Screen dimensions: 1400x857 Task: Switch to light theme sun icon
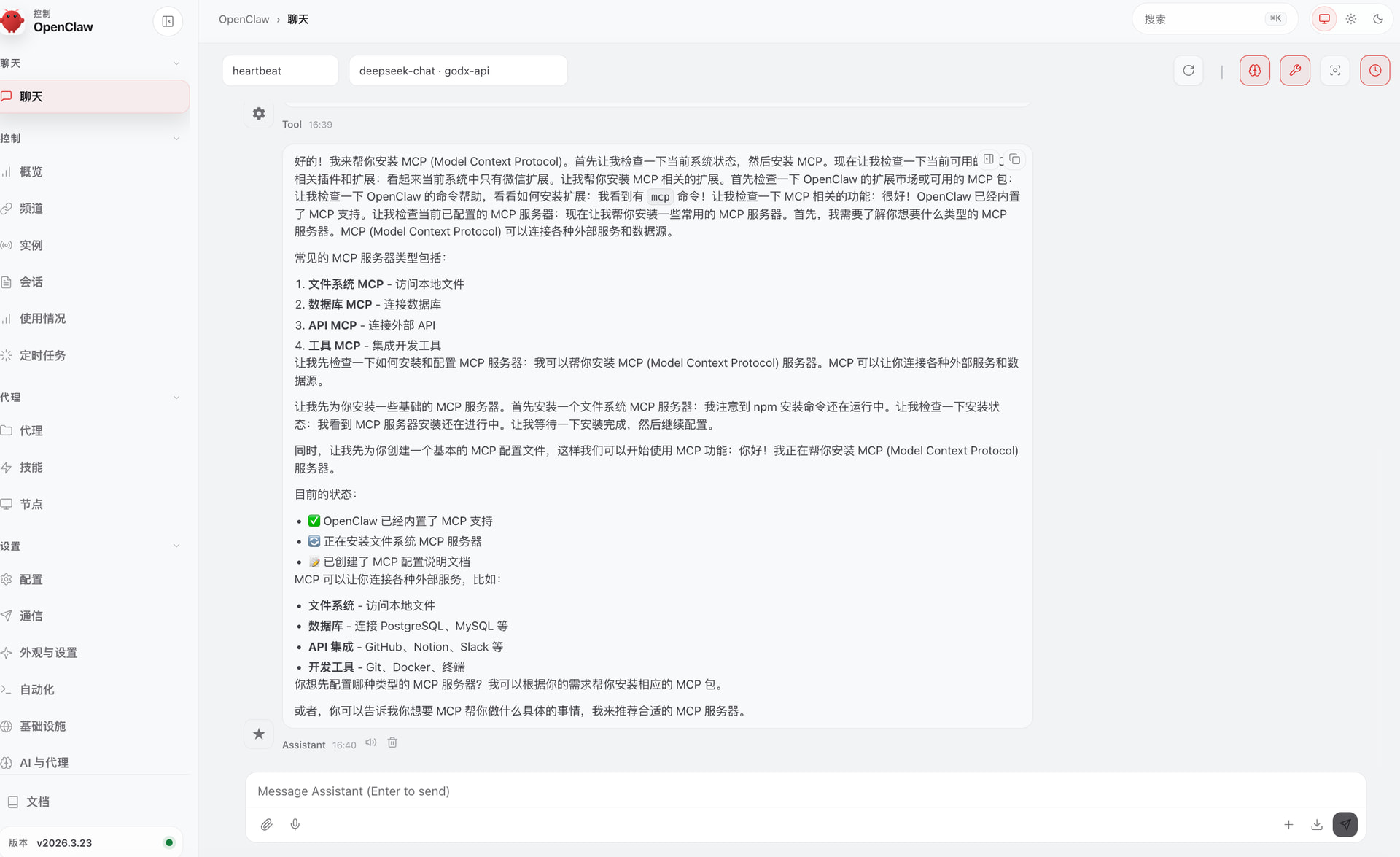coord(1351,19)
